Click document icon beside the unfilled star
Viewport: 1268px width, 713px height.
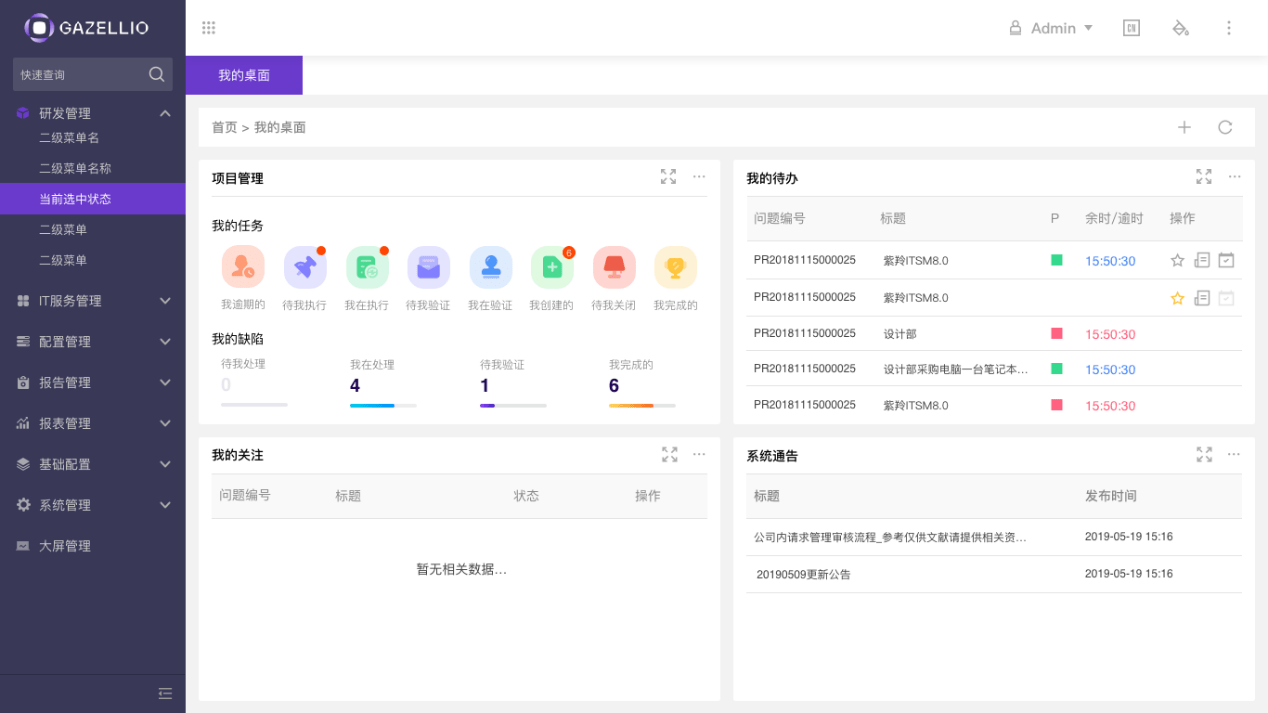click(1202, 260)
